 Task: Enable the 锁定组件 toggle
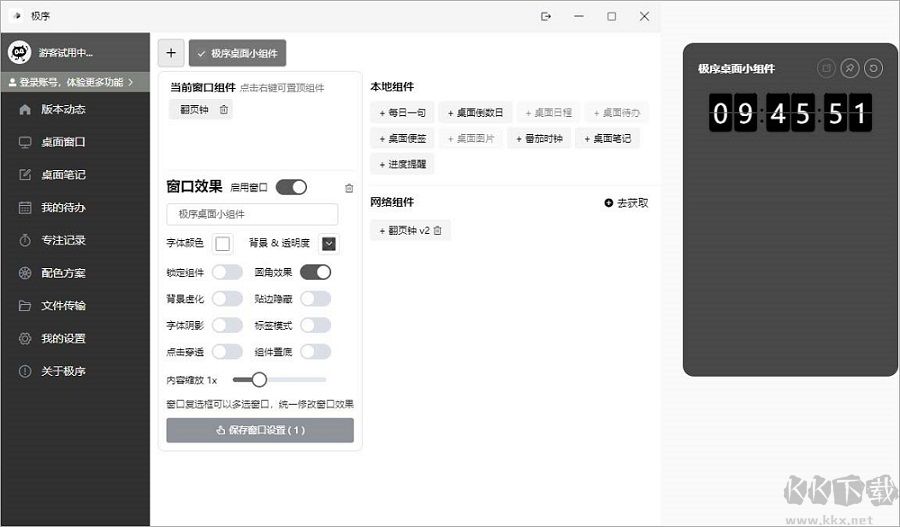coord(227,272)
